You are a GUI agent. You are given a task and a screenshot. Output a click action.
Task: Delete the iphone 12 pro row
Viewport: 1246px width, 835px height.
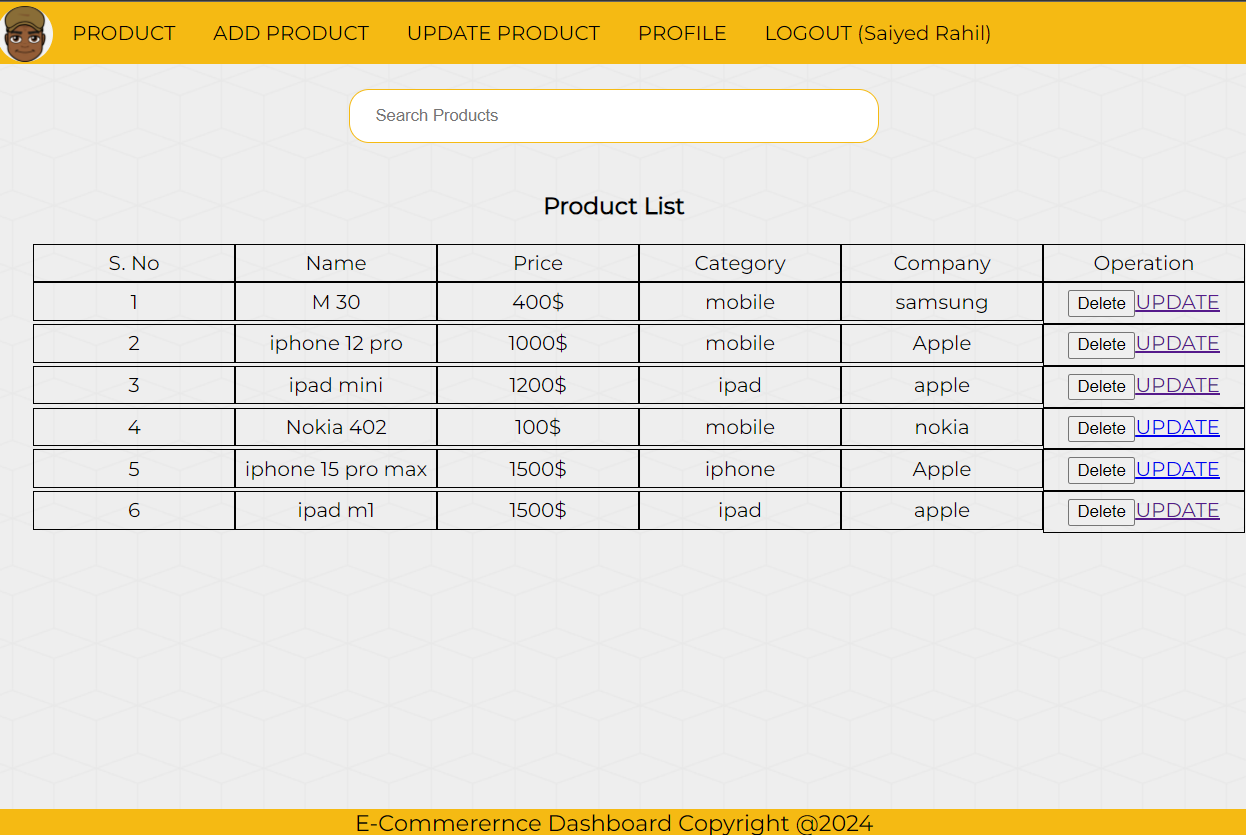(1101, 345)
